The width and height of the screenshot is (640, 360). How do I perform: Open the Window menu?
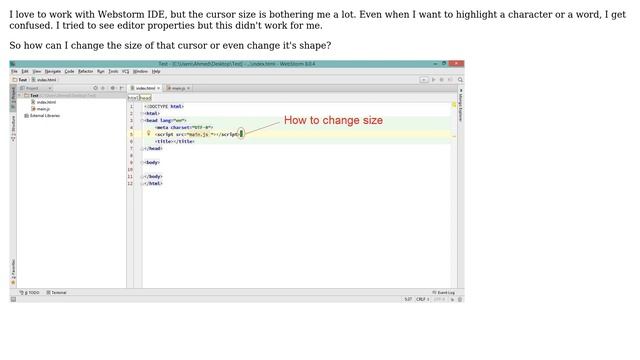coord(140,71)
